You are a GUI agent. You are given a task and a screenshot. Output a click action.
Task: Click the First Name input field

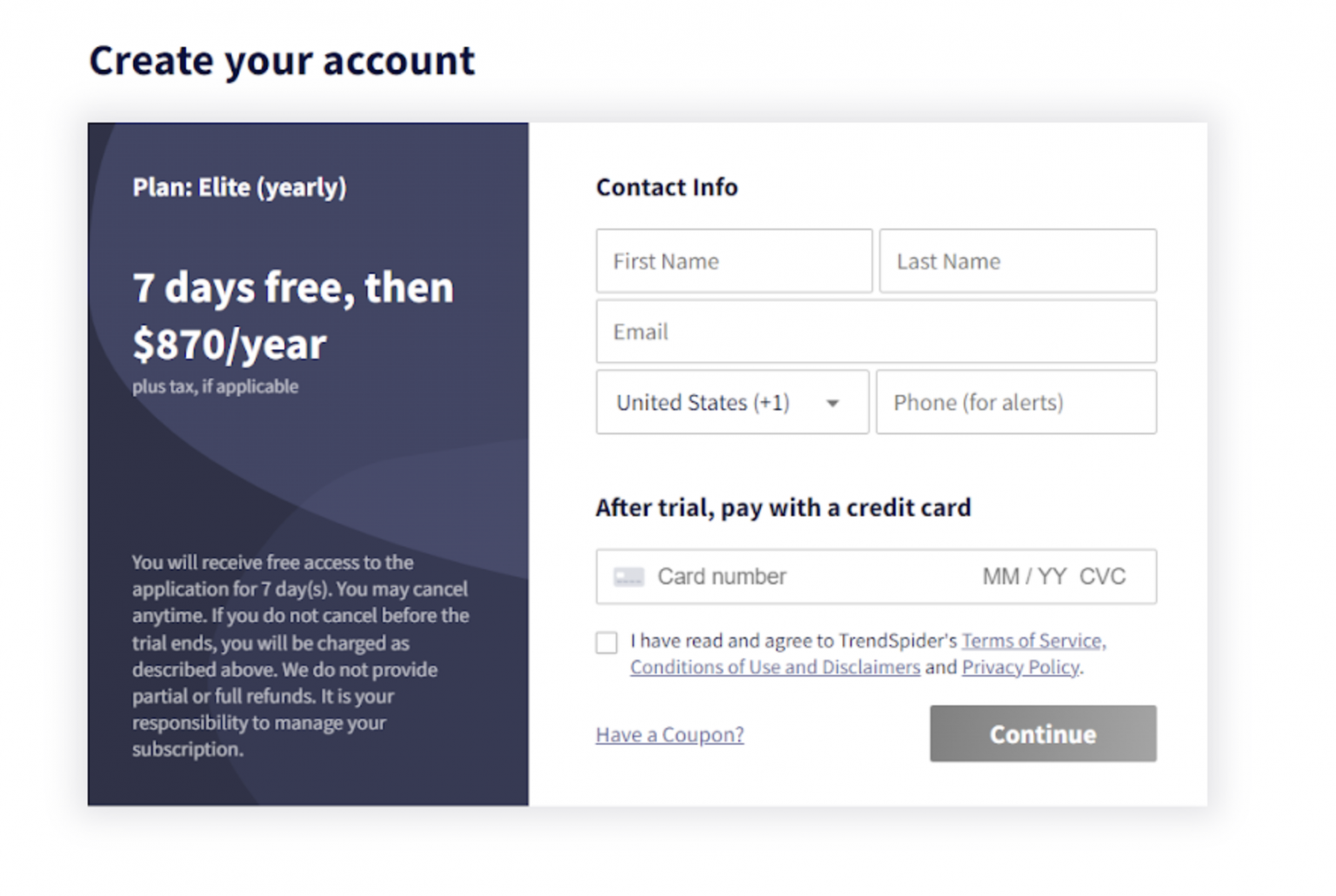click(733, 261)
